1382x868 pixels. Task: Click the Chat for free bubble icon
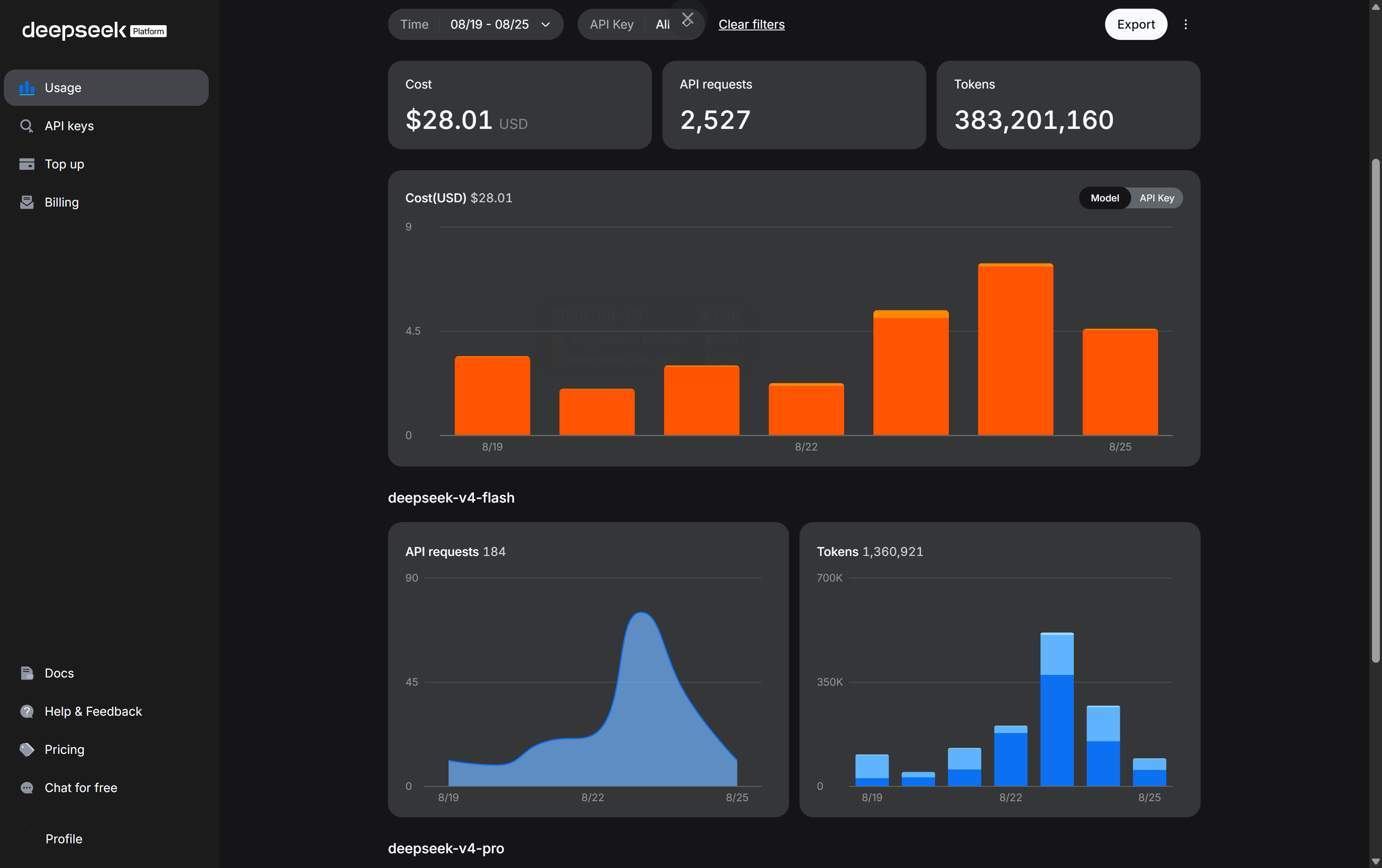pyautogui.click(x=26, y=788)
